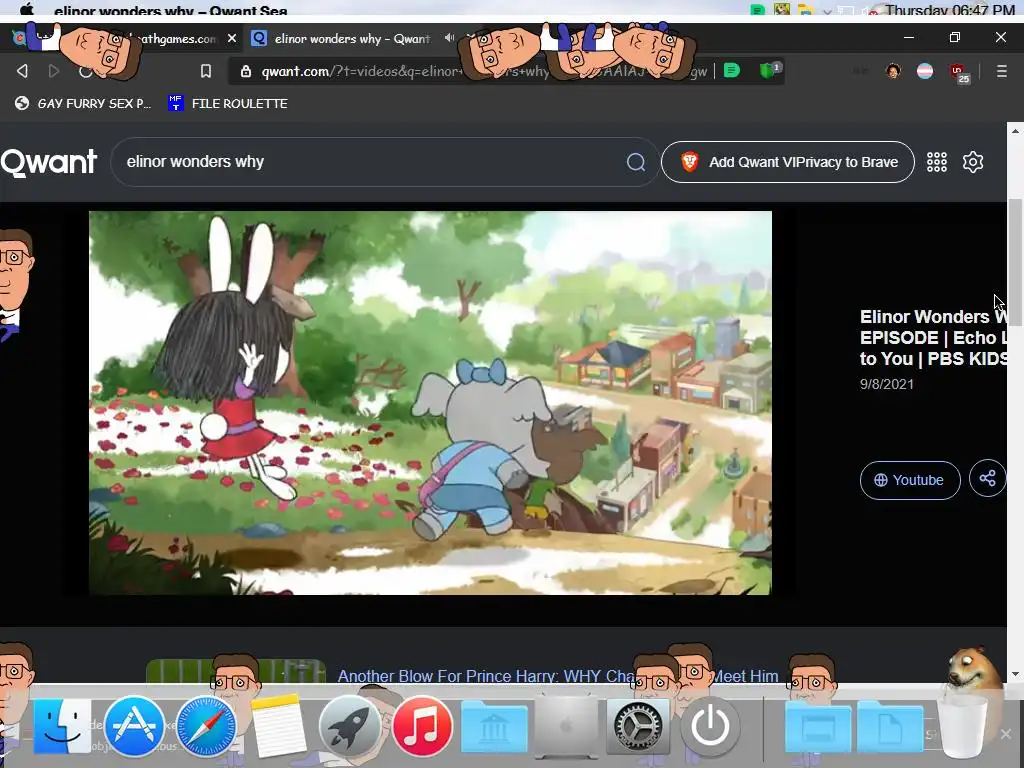
Task: Open System Preferences gear in the dock
Action: pyautogui.click(x=638, y=726)
